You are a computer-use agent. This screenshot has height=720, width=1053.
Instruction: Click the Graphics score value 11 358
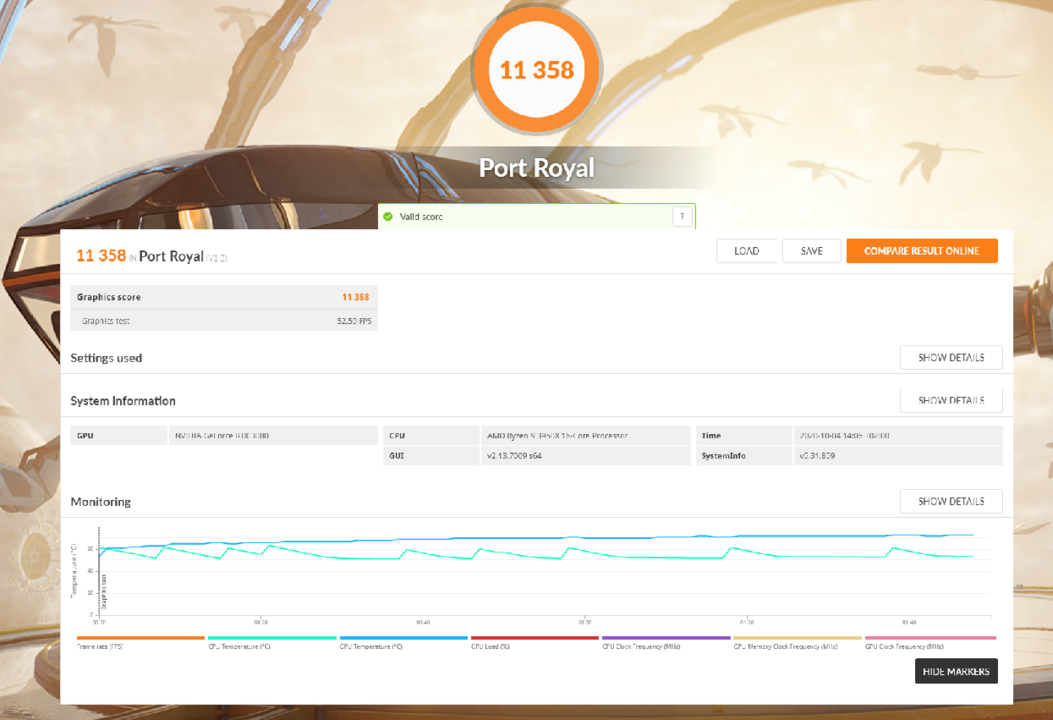pos(355,297)
